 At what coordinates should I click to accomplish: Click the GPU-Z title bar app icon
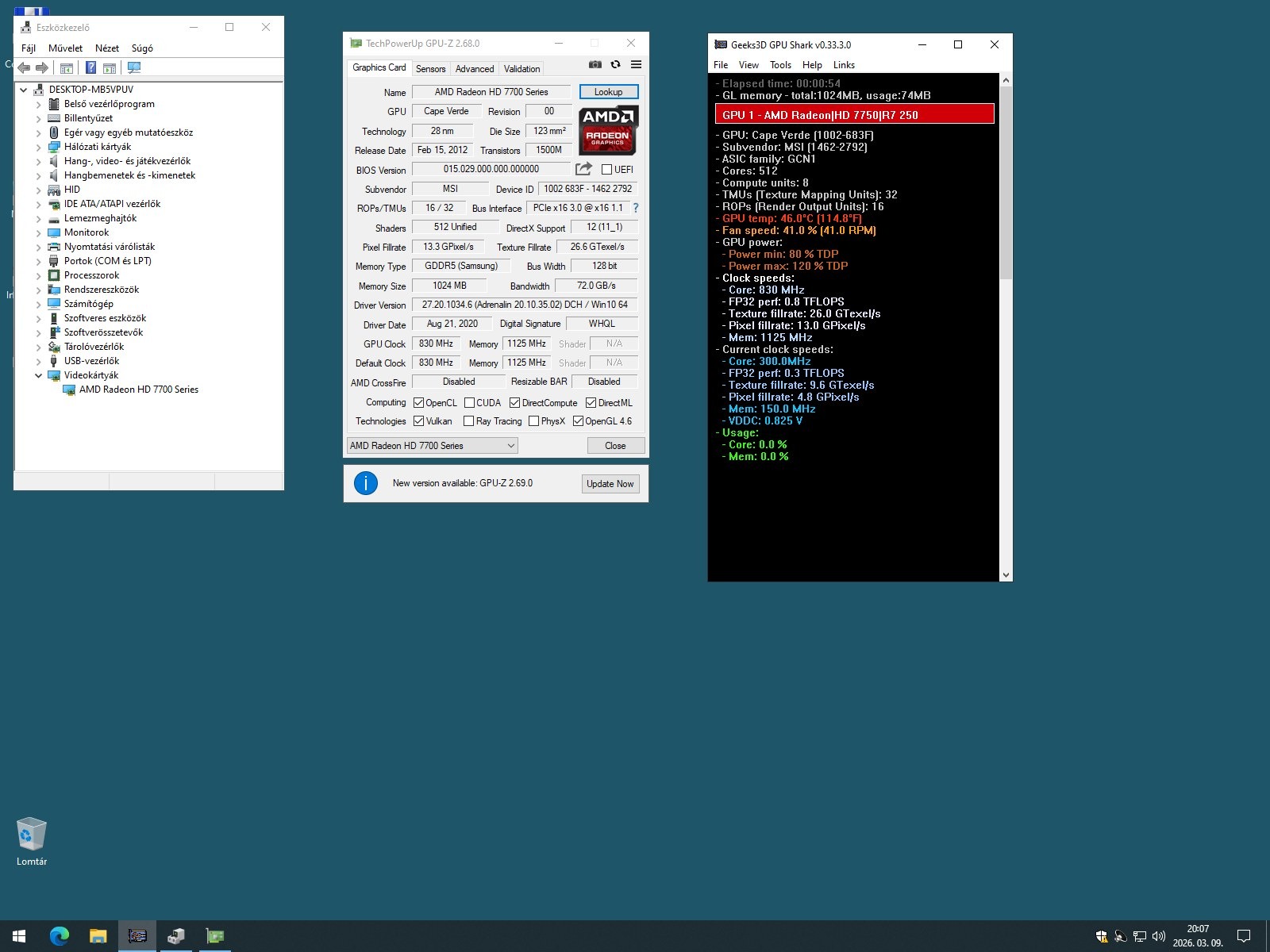[356, 44]
